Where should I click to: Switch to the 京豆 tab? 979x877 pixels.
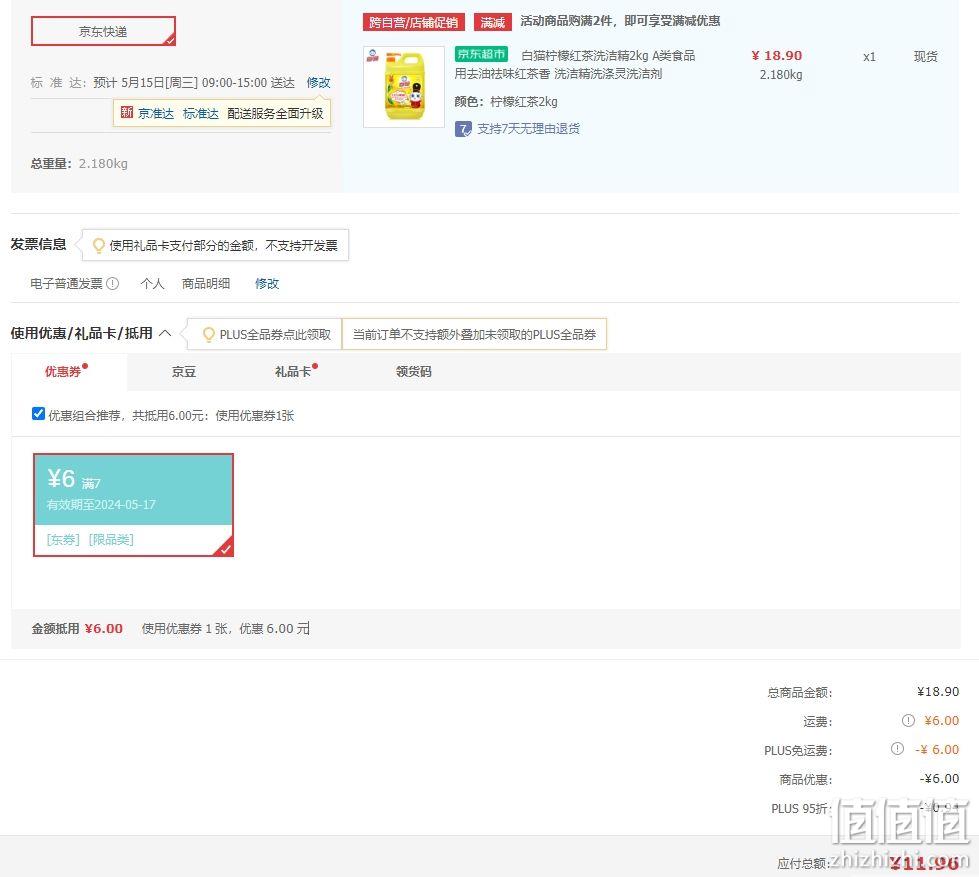click(184, 372)
